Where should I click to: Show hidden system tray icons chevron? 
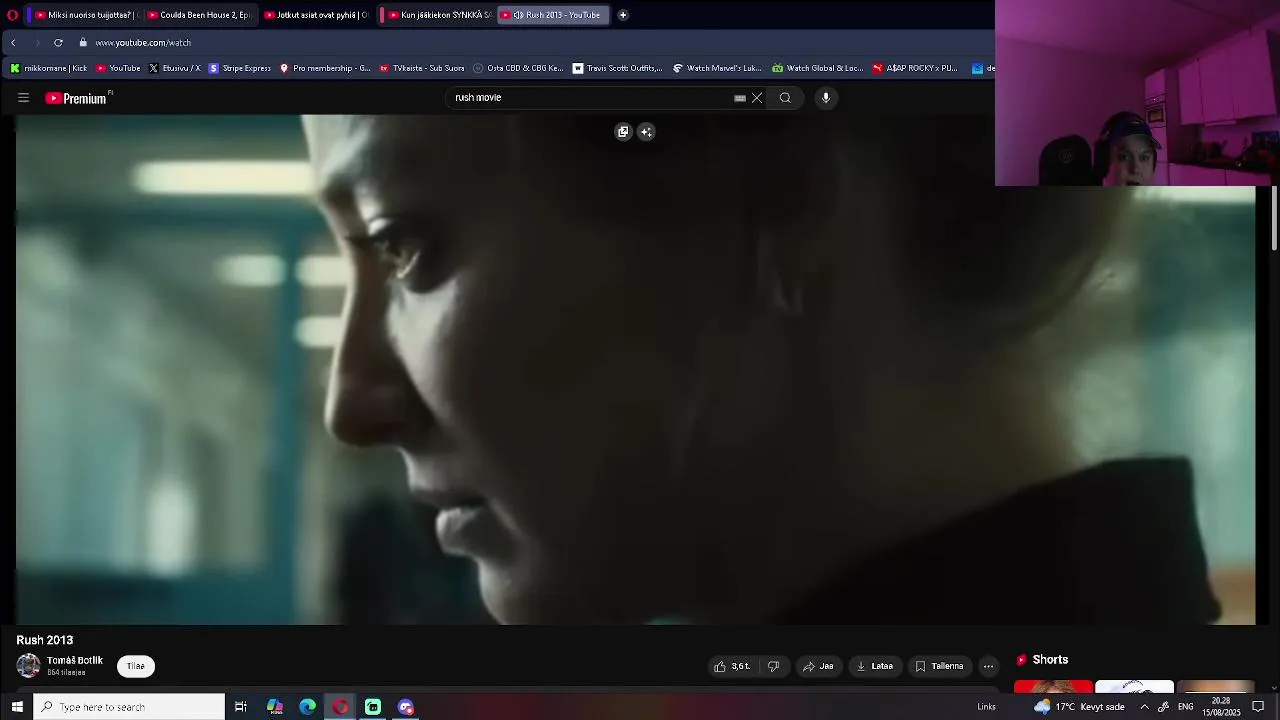click(x=1144, y=707)
